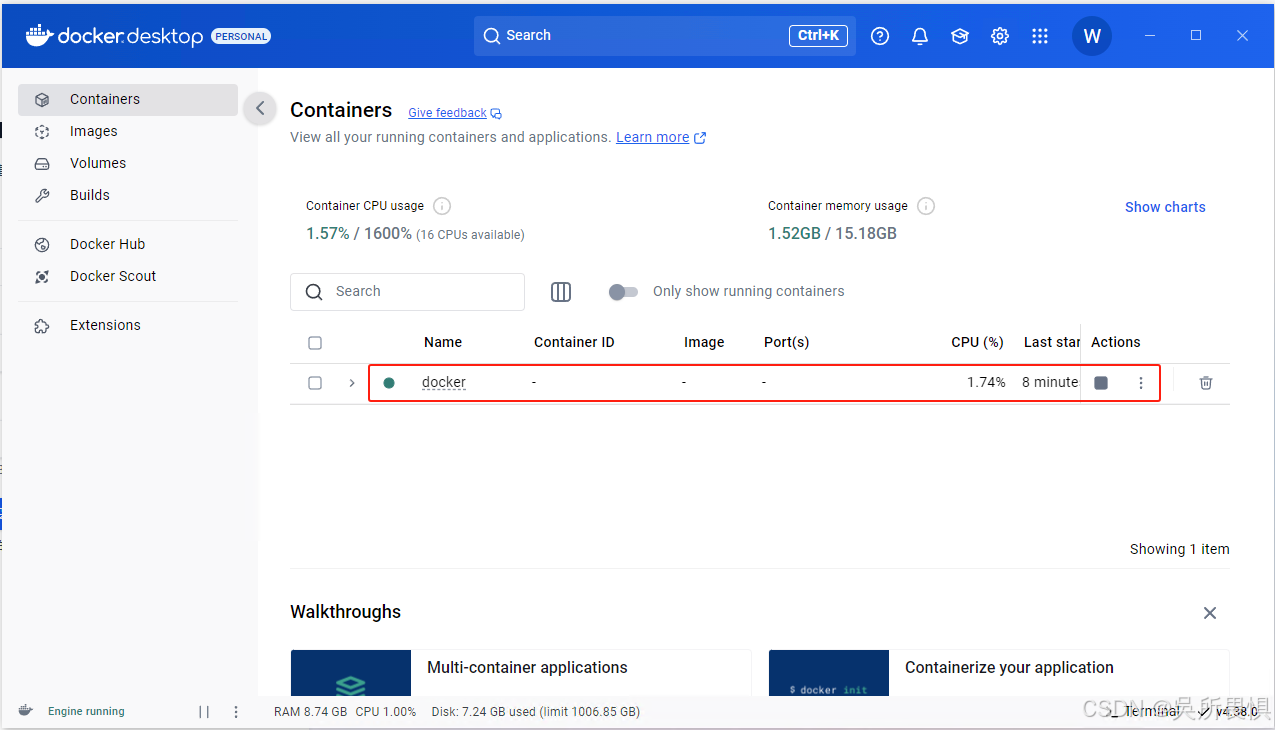Expand the docker container group chevron

(x=352, y=383)
